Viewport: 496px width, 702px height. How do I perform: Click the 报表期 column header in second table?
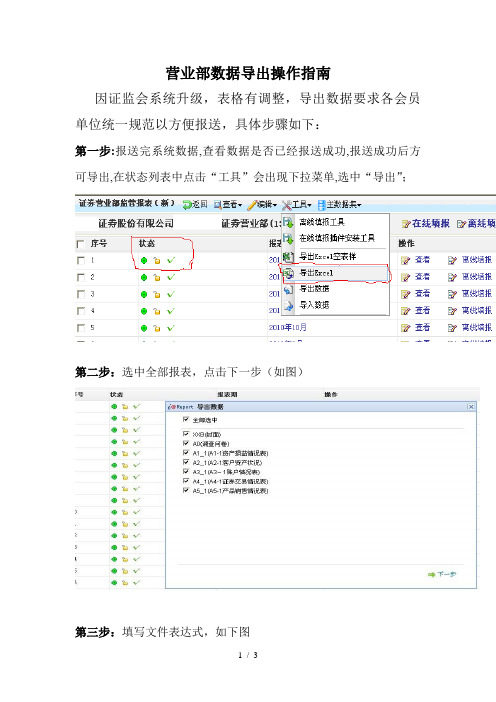pyautogui.click(x=227, y=394)
